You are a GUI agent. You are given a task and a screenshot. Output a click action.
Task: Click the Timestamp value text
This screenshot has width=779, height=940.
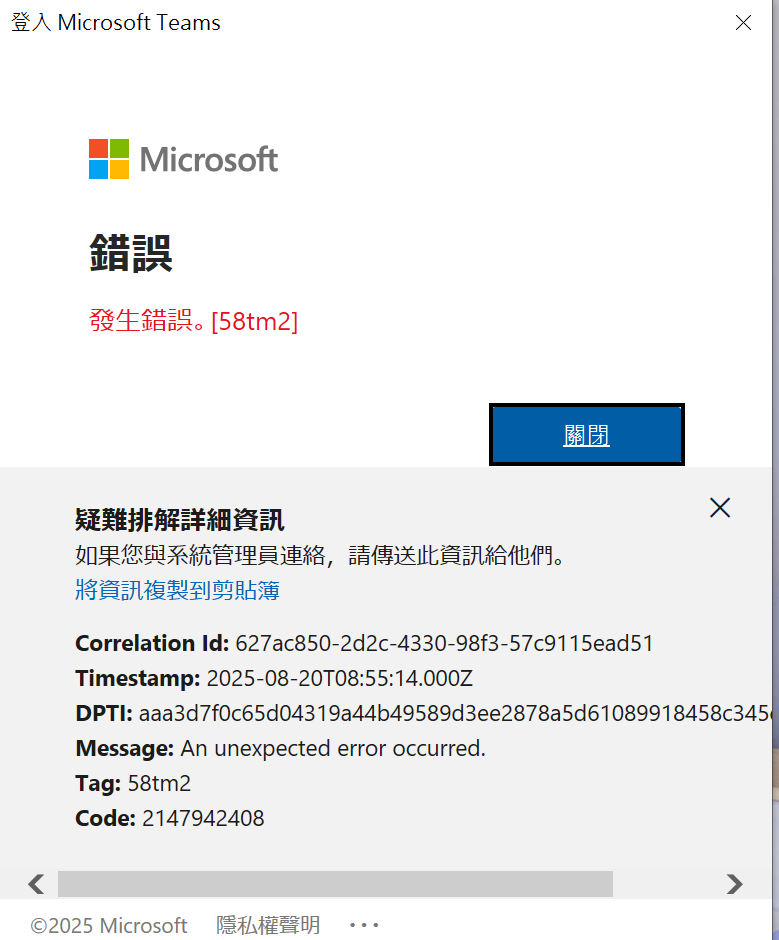click(x=339, y=679)
